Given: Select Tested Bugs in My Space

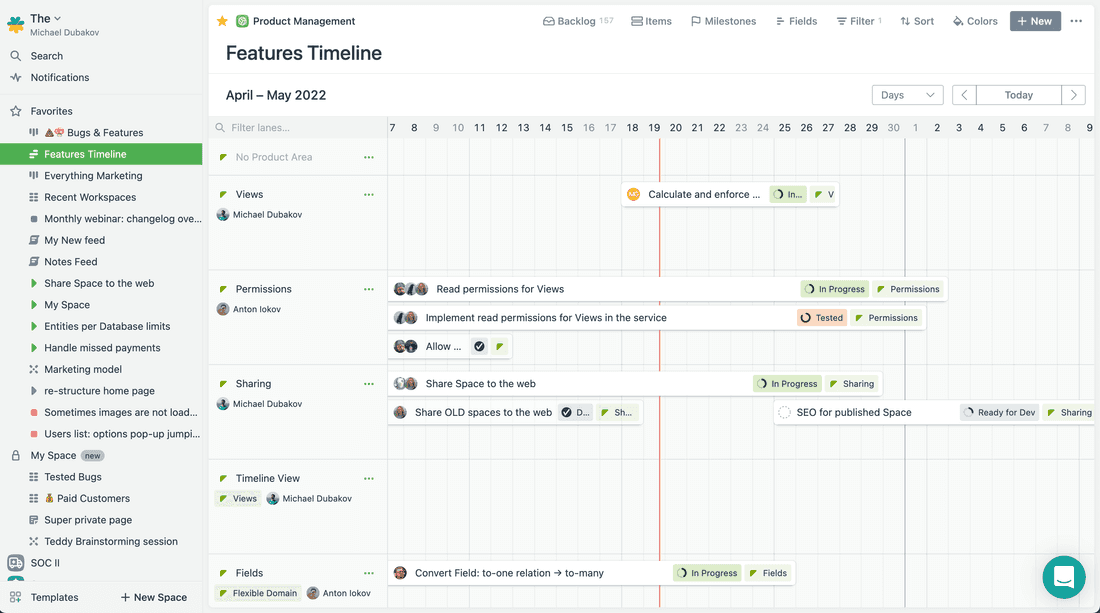Looking at the screenshot, I should [x=73, y=477].
